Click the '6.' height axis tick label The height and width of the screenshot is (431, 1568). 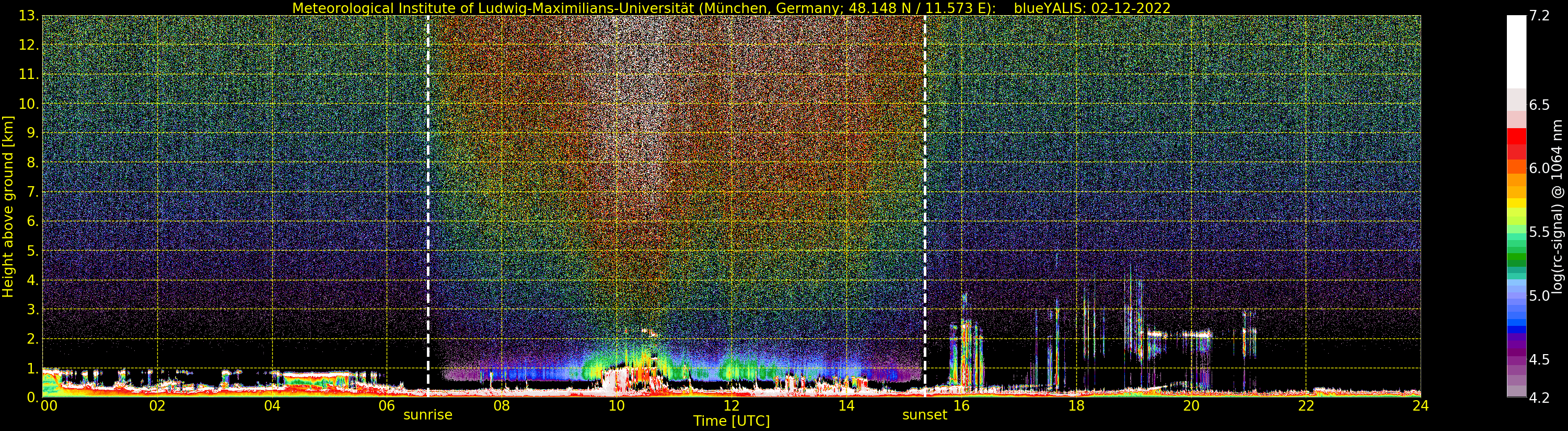(x=33, y=221)
